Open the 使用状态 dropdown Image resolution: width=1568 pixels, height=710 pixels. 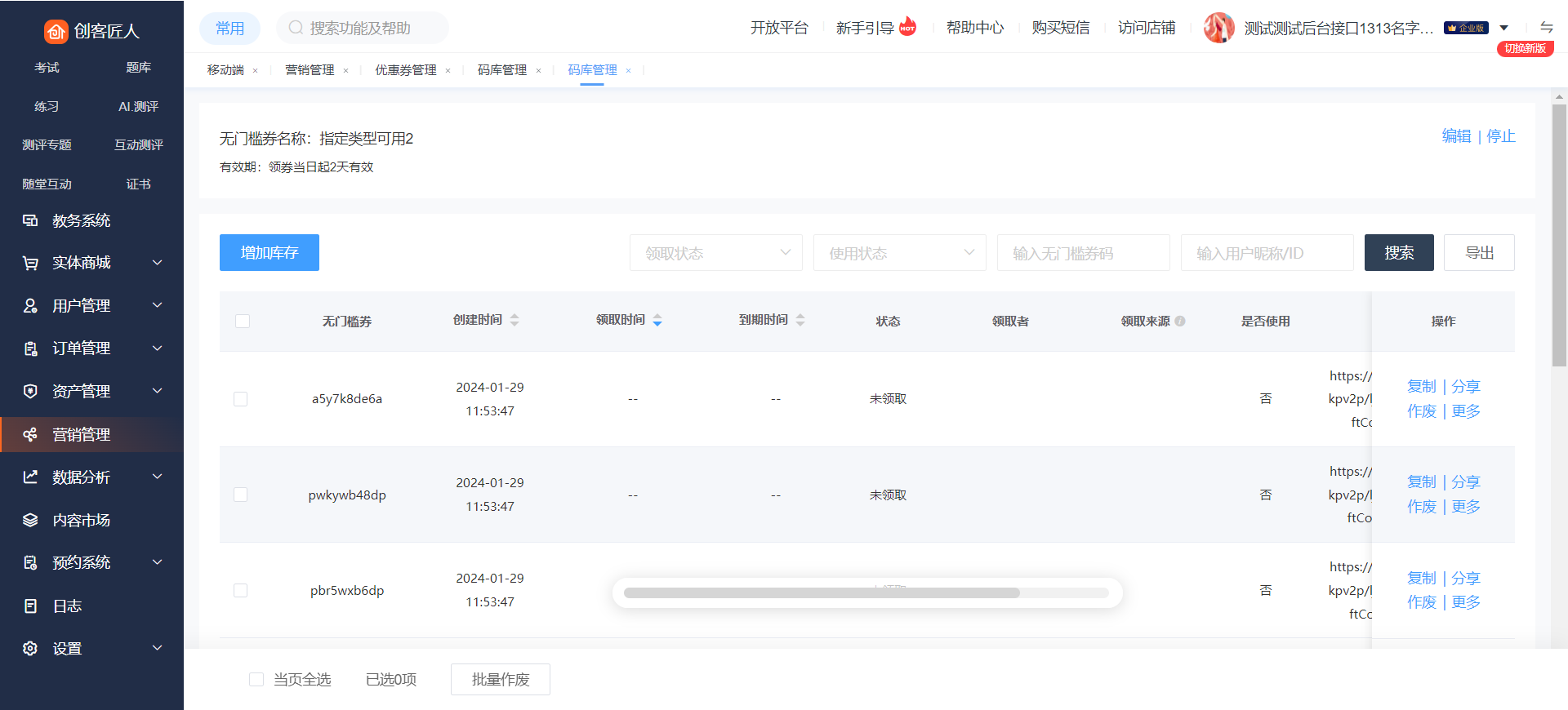point(899,253)
